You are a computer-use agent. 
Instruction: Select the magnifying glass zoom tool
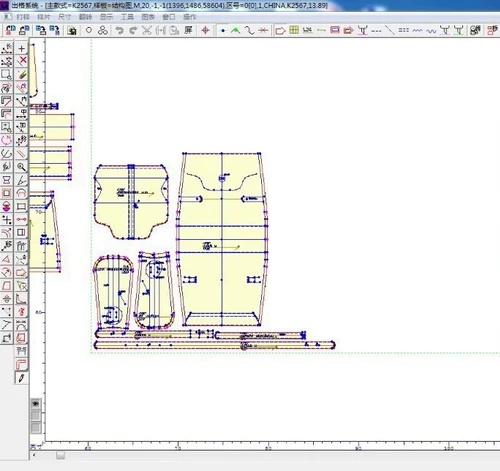(21, 167)
